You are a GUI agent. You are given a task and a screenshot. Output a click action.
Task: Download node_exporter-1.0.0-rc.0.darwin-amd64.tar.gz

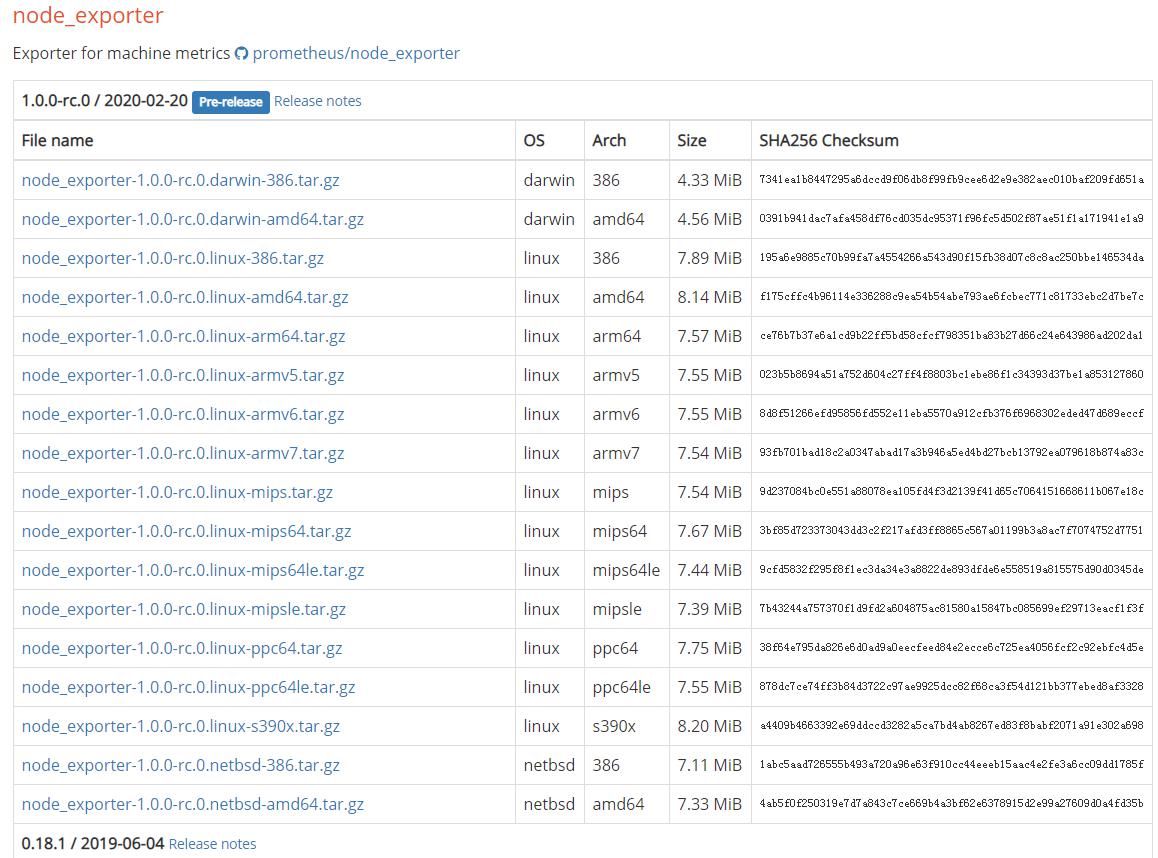[x=193, y=219]
